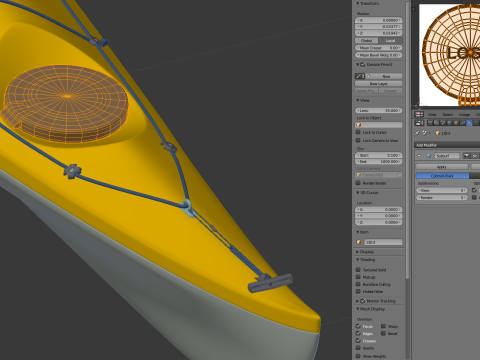This screenshot has width=480, height=360.
Task: Collapse the Subsurf modifier panel
Action: pos(419,156)
